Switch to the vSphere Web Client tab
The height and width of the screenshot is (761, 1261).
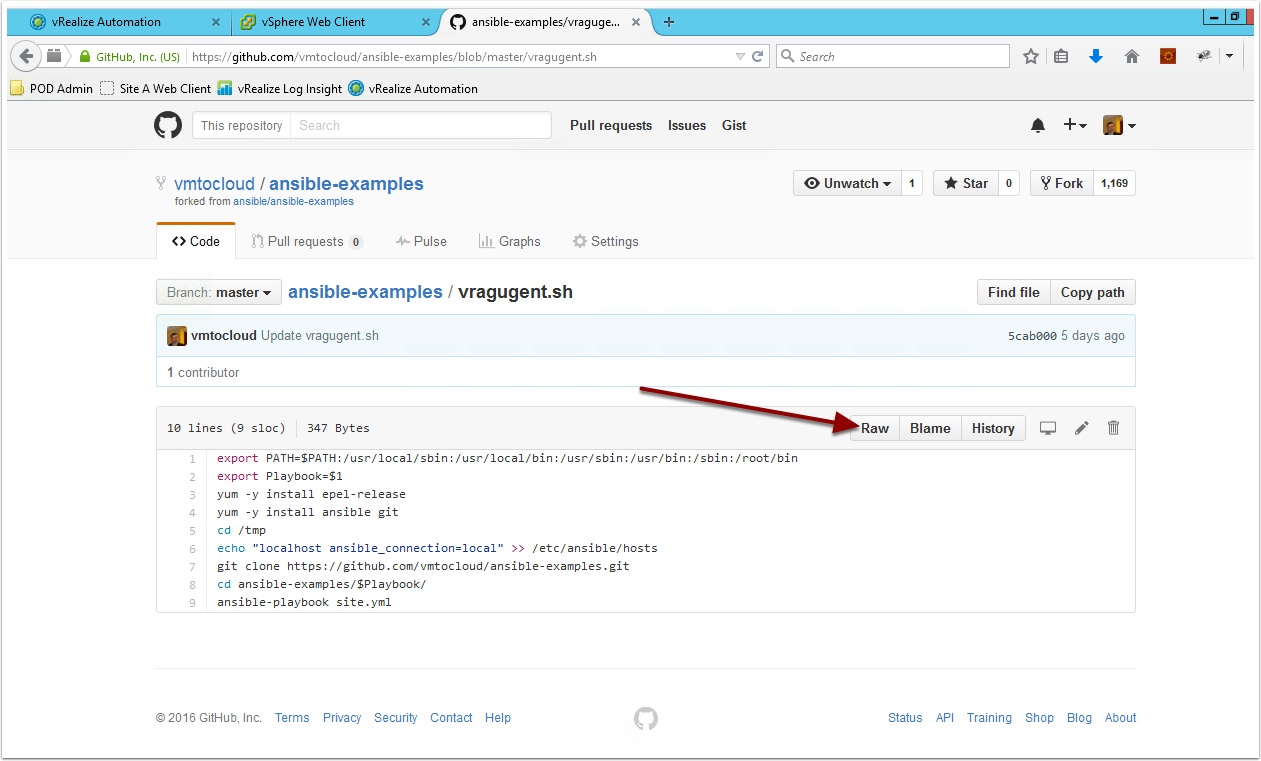point(335,22)
